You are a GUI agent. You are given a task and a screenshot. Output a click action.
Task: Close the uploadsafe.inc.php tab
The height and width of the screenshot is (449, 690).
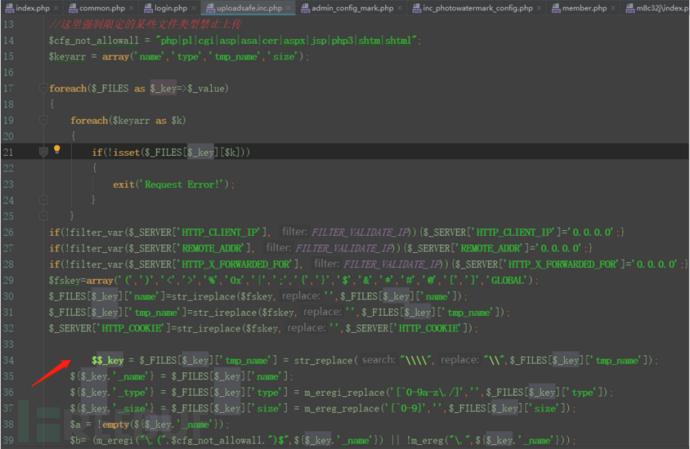pyautogui.click(x=288, y=8)
